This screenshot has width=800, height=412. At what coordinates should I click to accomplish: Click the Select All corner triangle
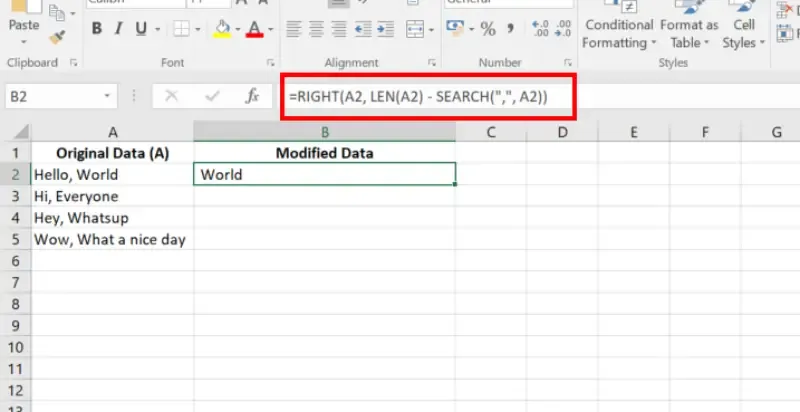click(21, 132)
